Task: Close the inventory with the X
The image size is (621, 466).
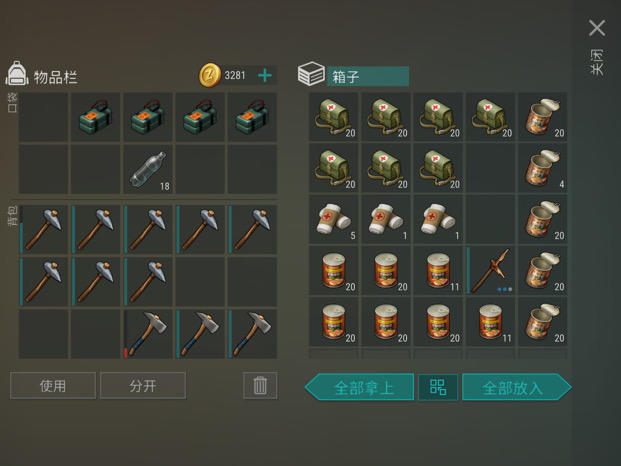Action: coord(597,28)
